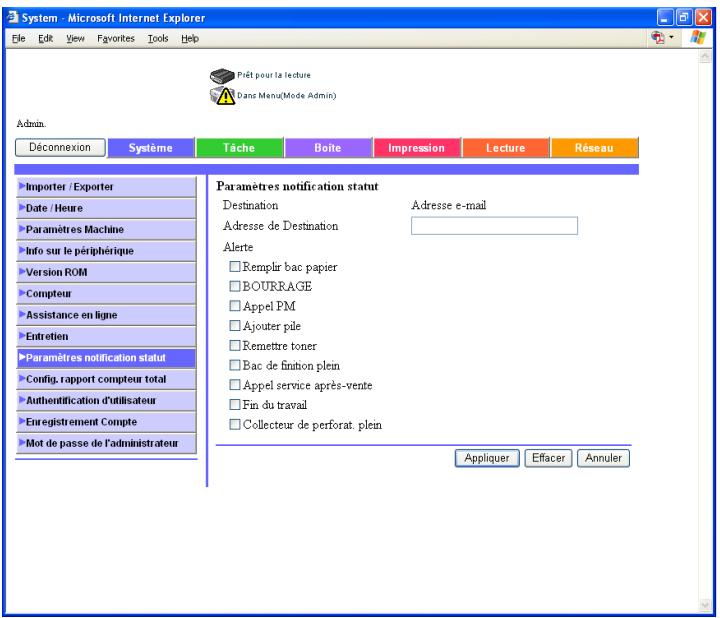Select Compteur sidebar item
Image resolution: width=720 pixels, height=618 pixels.
coord(106,294)
